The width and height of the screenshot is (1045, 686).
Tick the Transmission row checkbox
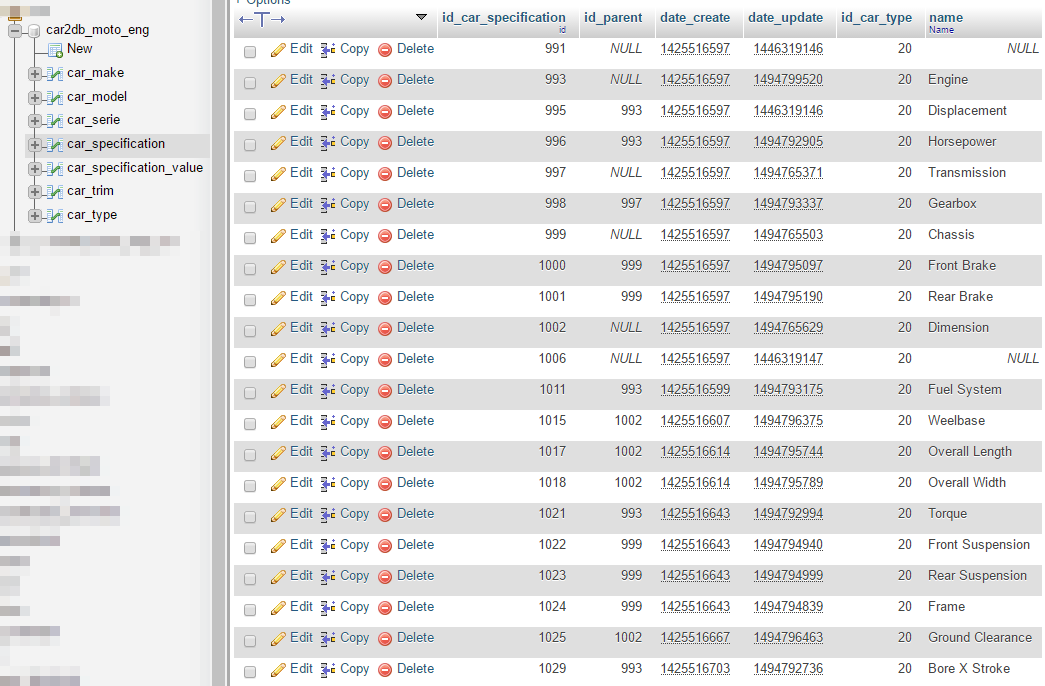[x=250, y=176]
